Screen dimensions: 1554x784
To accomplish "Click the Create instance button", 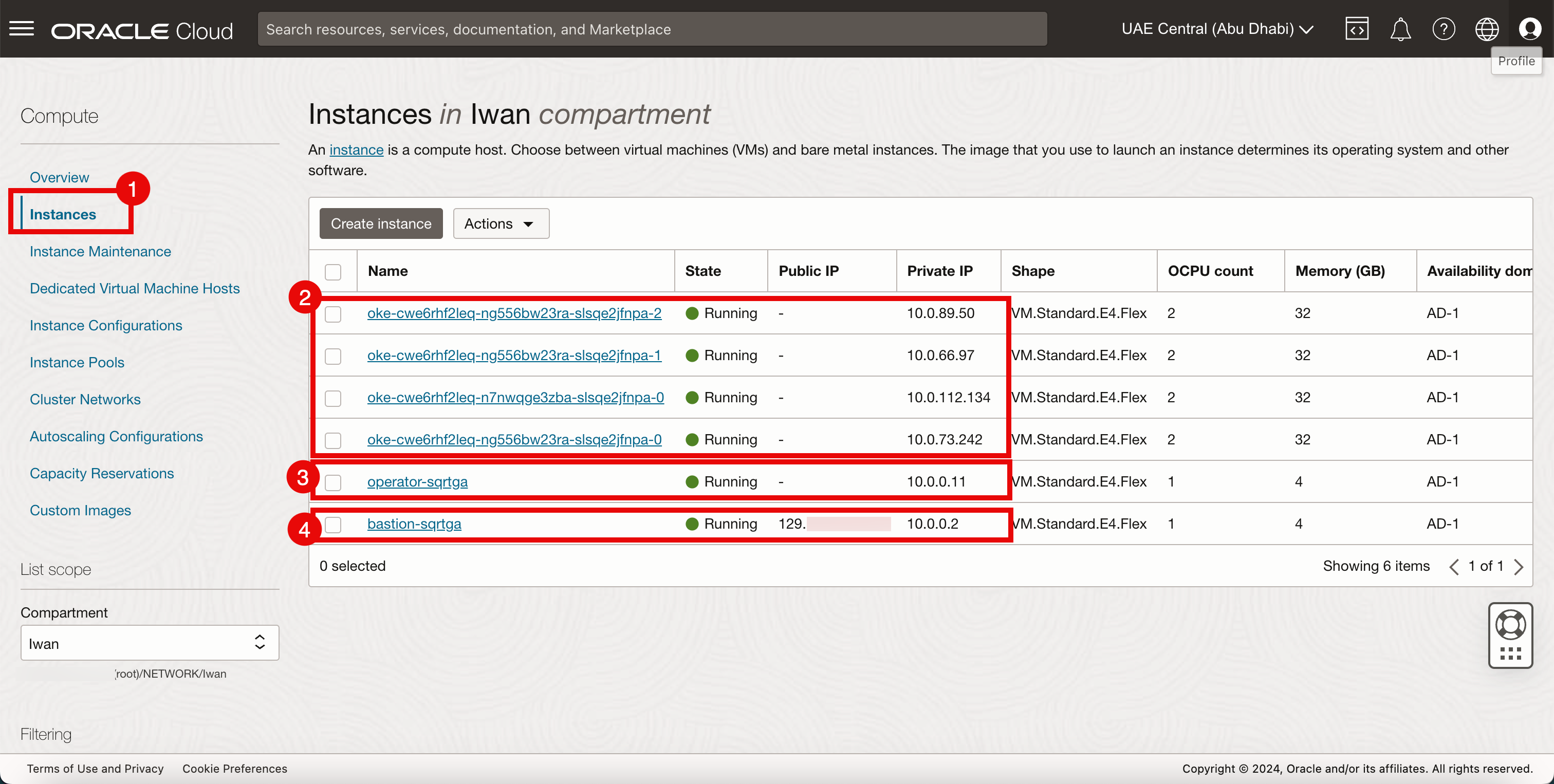I will [x=381, y=223].
